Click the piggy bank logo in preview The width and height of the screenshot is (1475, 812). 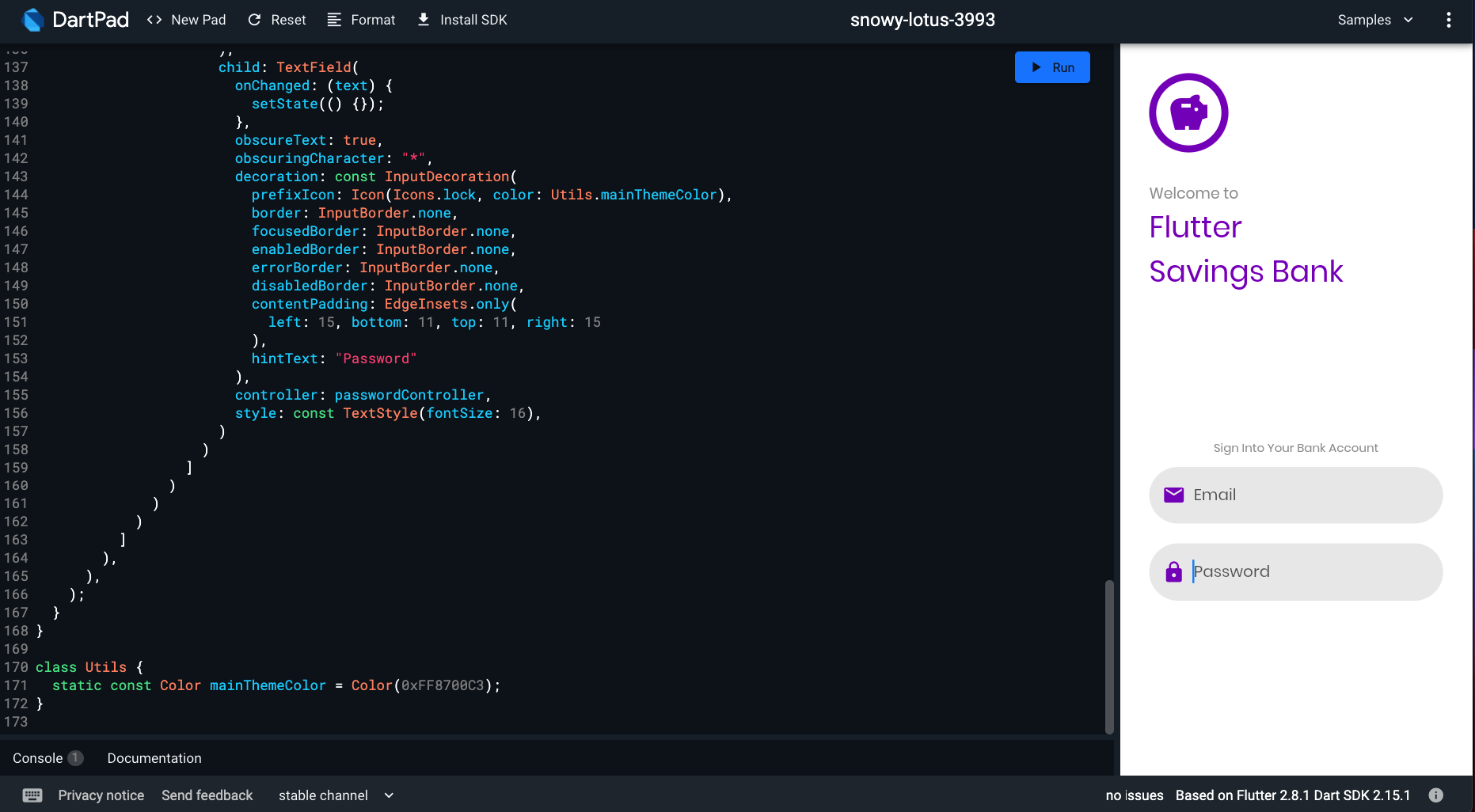1188,112
